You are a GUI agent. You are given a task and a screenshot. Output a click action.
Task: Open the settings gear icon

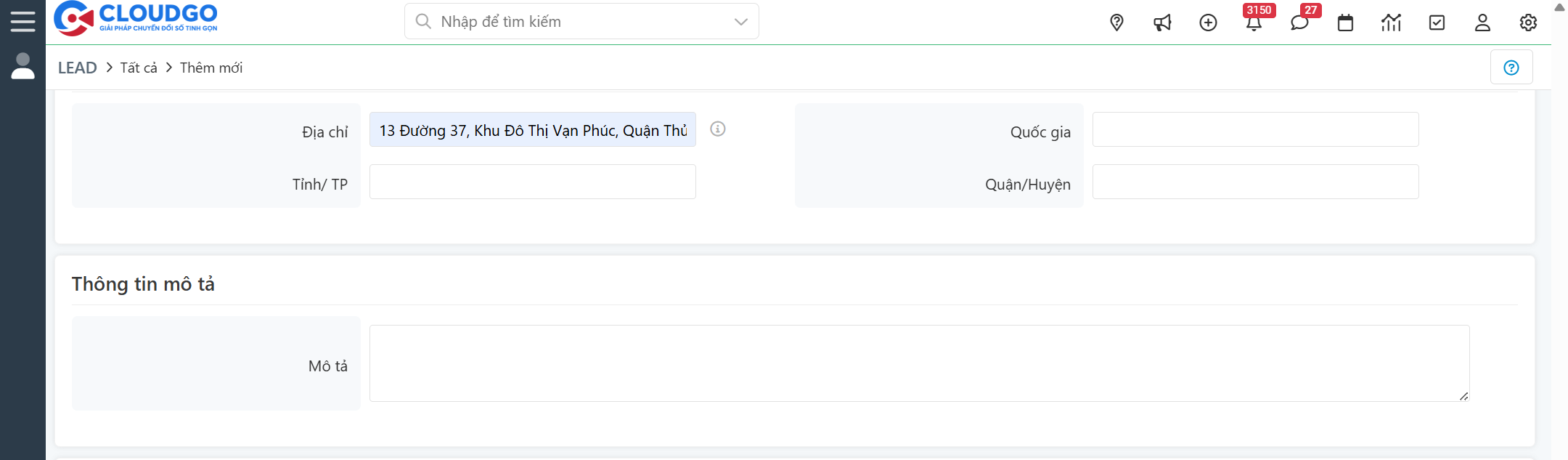point(1528,23)
